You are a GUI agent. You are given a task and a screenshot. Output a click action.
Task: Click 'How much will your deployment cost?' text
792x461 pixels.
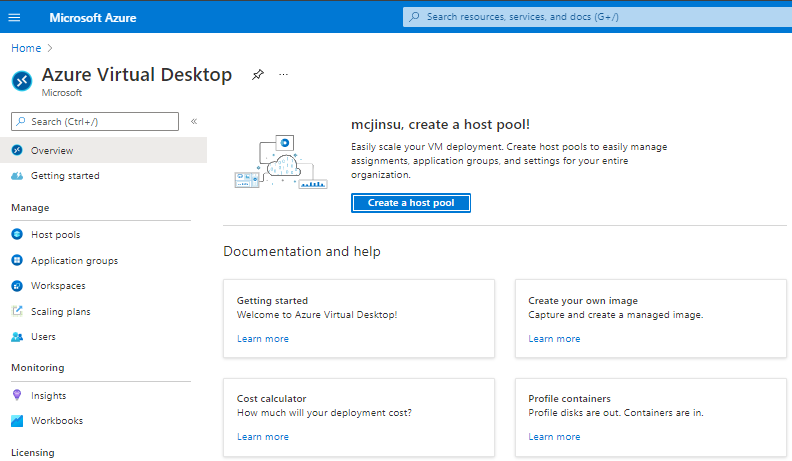coord(324,413)
